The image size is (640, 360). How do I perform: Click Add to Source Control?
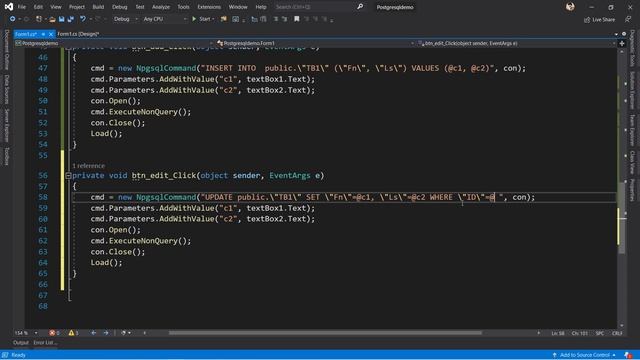pyautogui.click(x=584, y=355)
